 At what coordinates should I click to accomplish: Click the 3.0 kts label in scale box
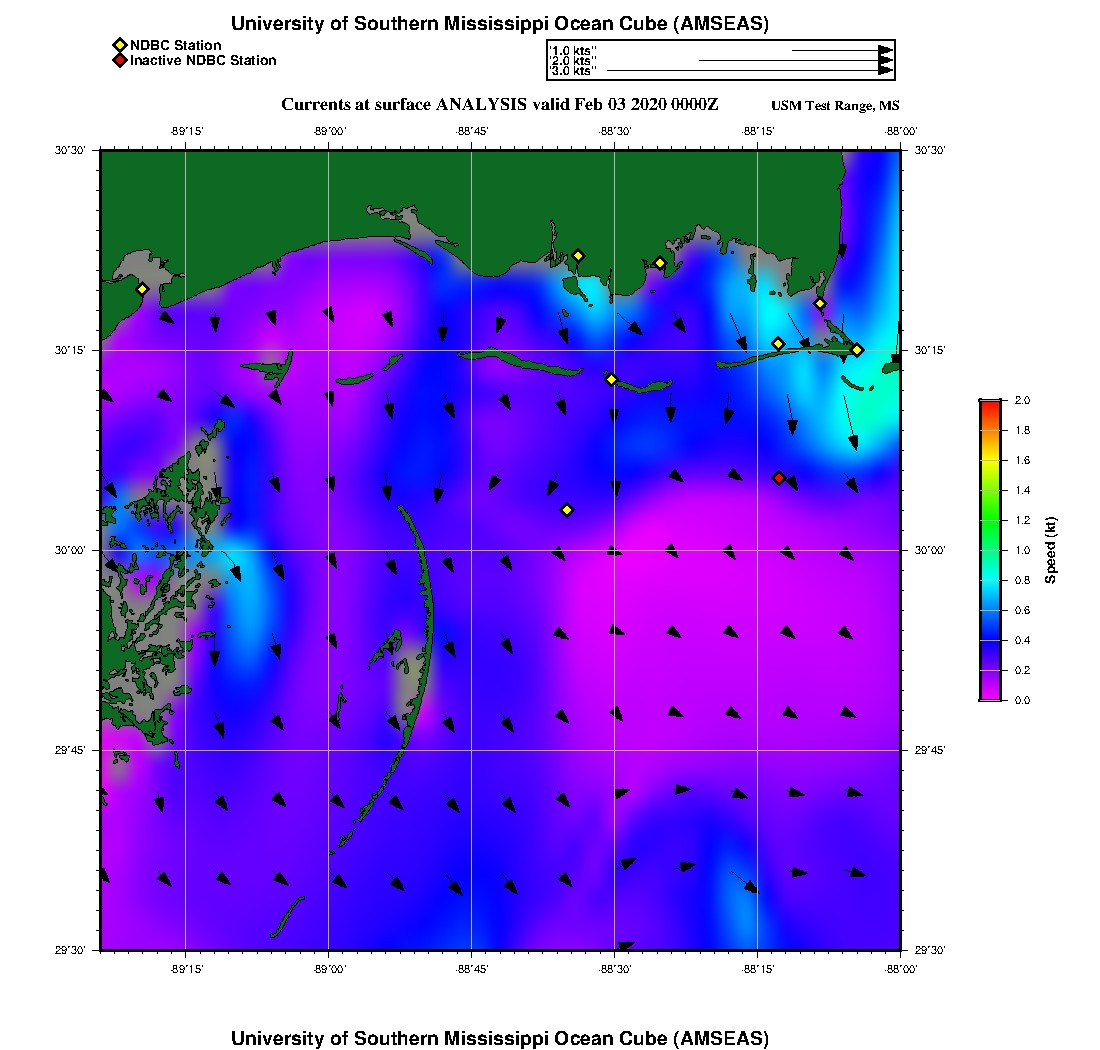pos(574,71)
